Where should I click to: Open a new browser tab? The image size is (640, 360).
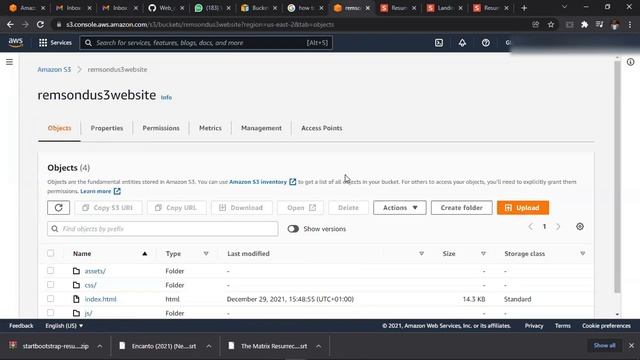[524, 8]
